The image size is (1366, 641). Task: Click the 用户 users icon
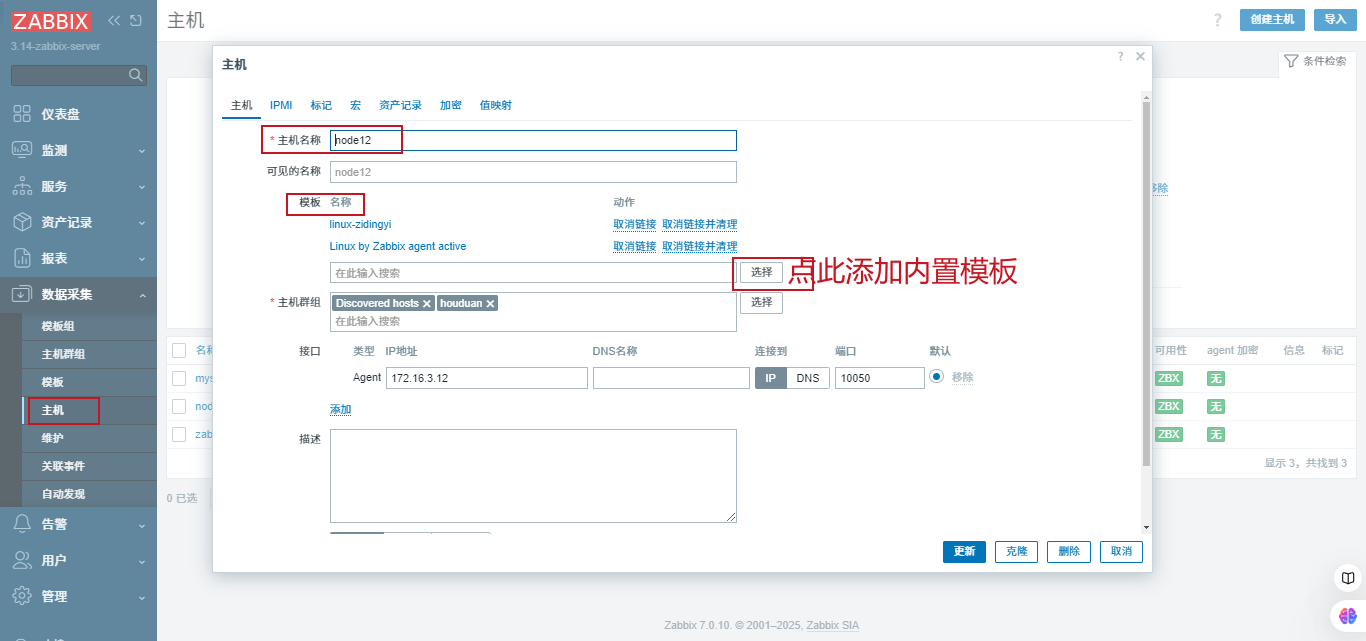[x=22, y=560]
